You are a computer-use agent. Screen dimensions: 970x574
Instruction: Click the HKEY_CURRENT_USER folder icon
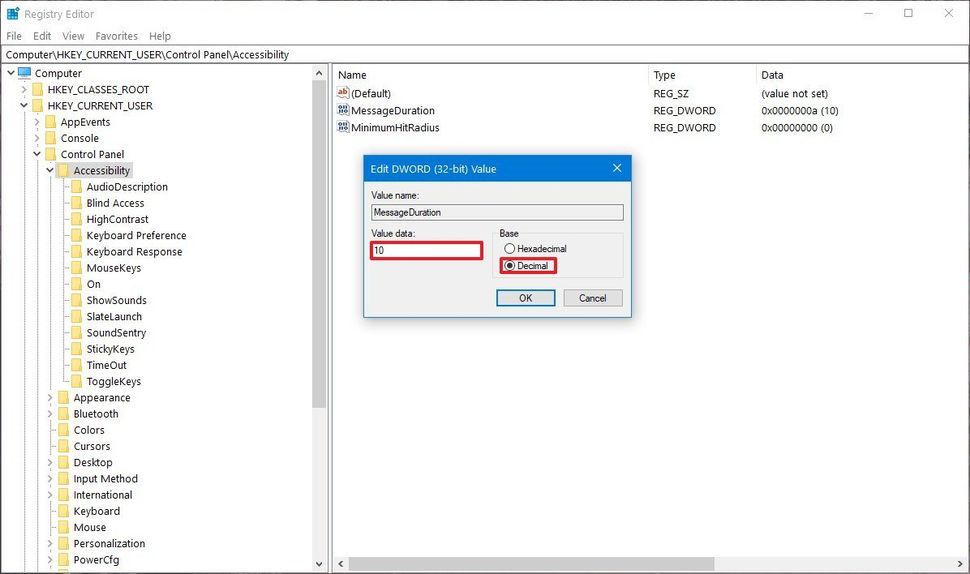click(x=38, y=106)
